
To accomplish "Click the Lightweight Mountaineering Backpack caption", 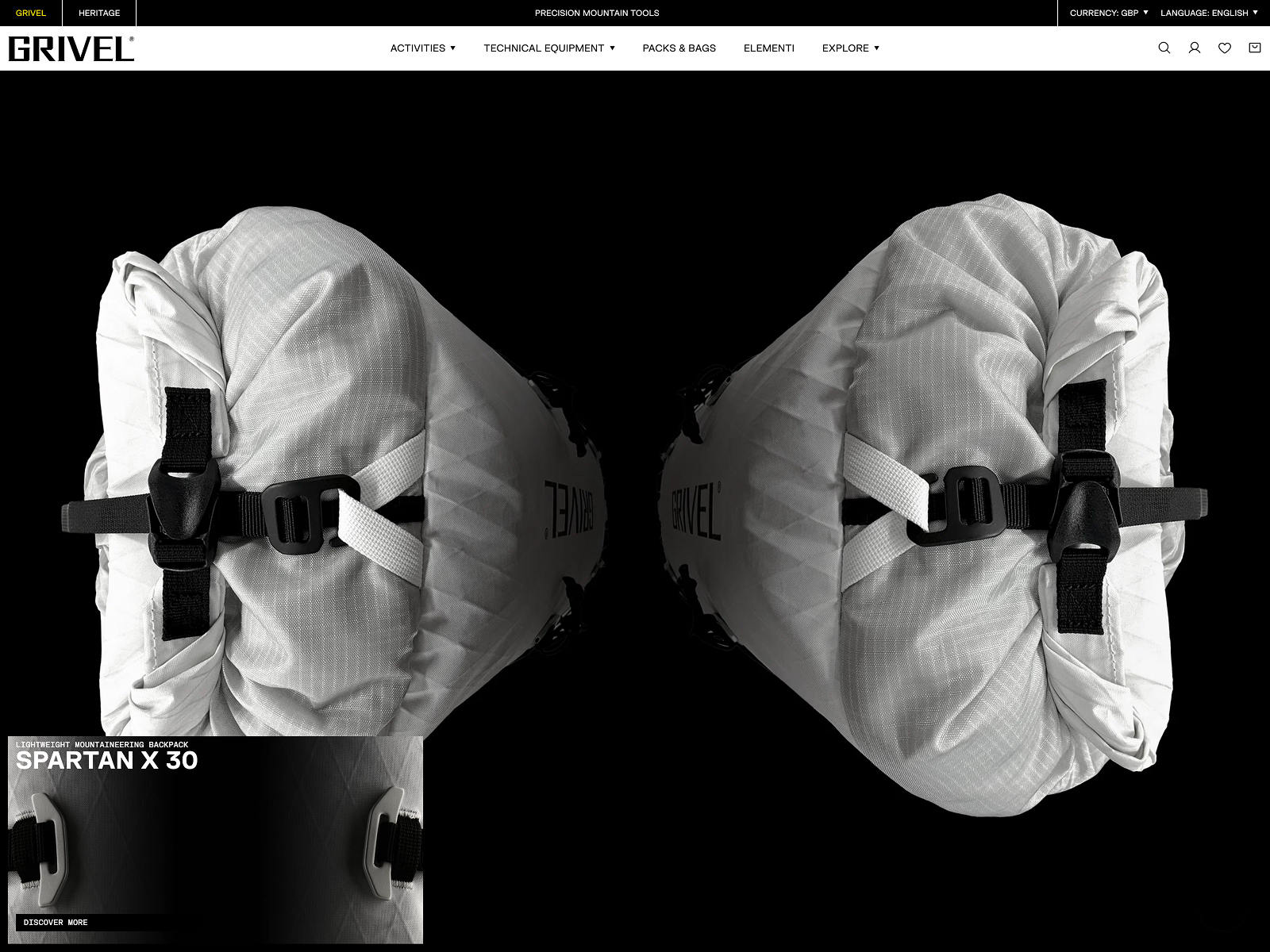I will (102, 744).
